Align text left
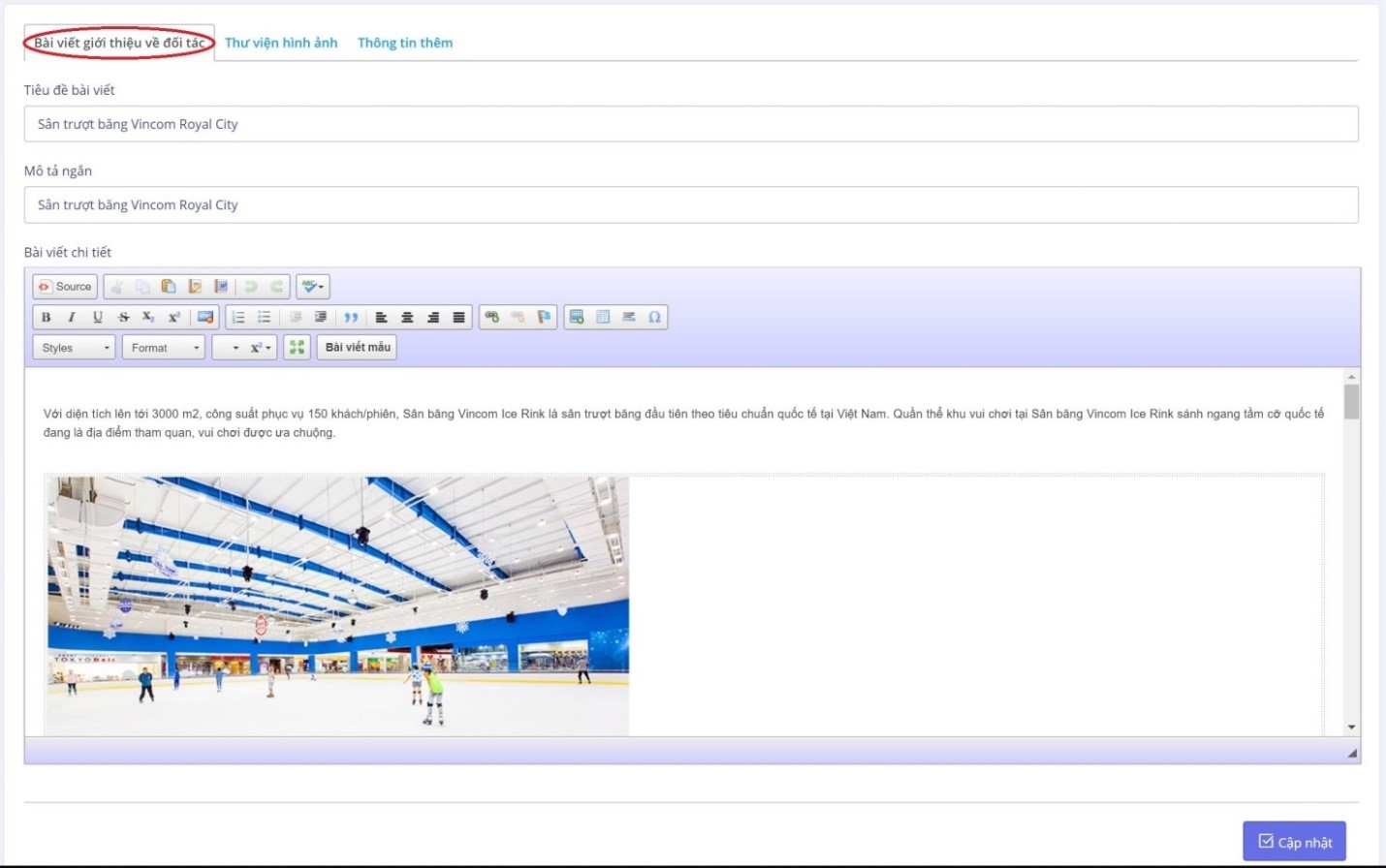This screenshot has width=1386, height=868. pyautogui.click(x=382, y=318)
